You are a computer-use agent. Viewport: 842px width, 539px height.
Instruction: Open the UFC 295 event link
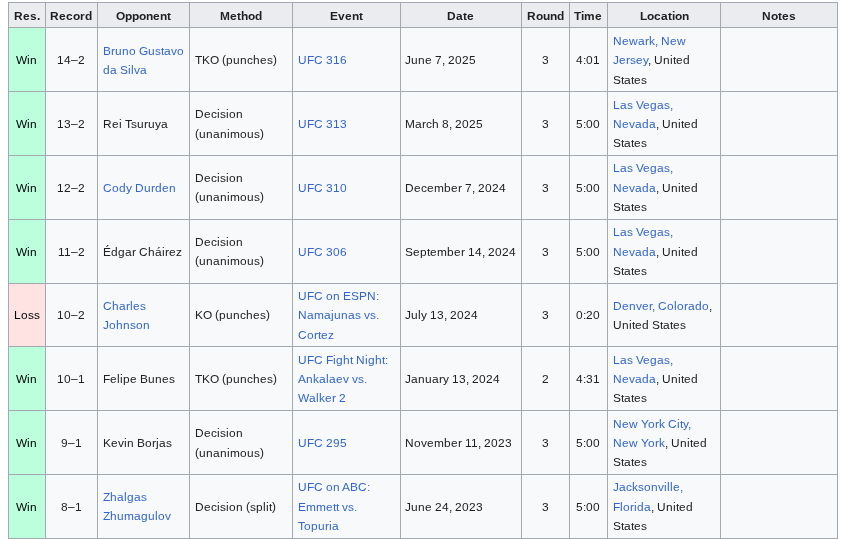click(x=322, y=443)
